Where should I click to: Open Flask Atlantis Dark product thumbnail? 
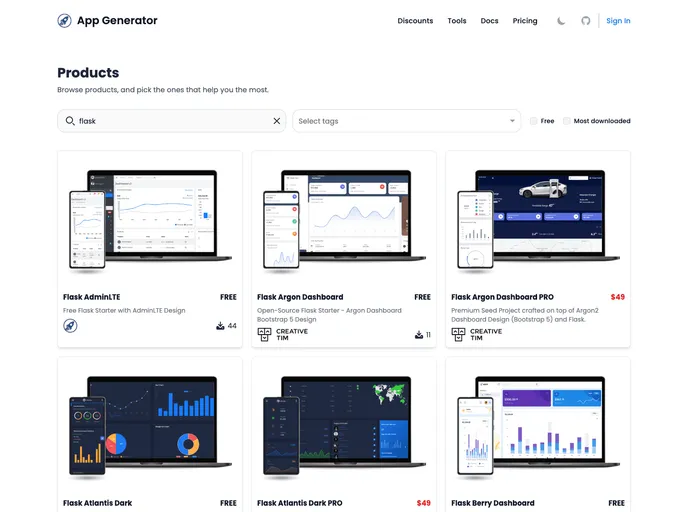[150, 421]
